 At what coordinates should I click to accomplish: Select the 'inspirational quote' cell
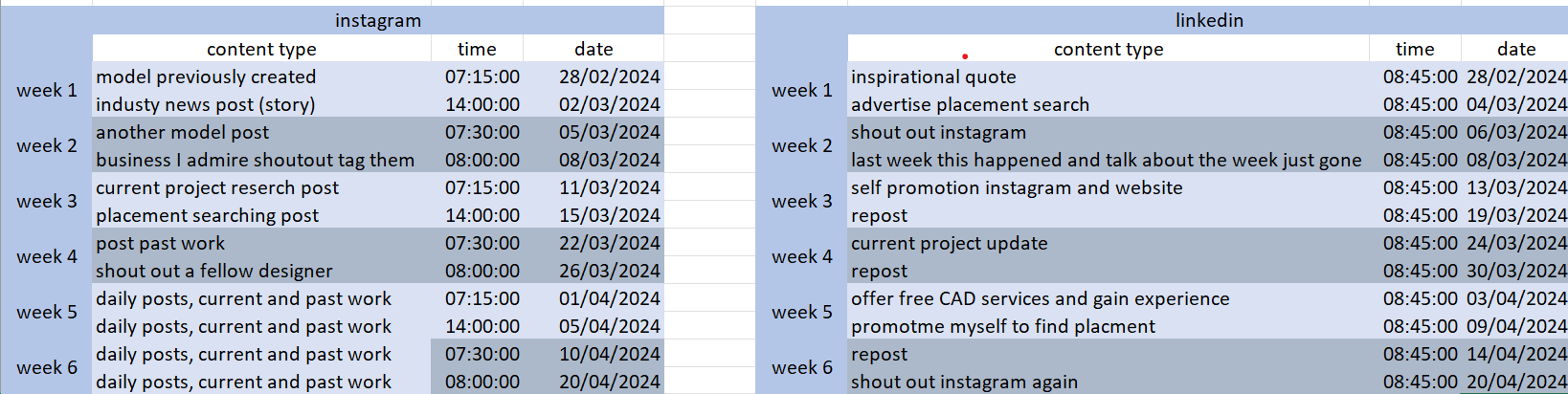(1109, 77)
